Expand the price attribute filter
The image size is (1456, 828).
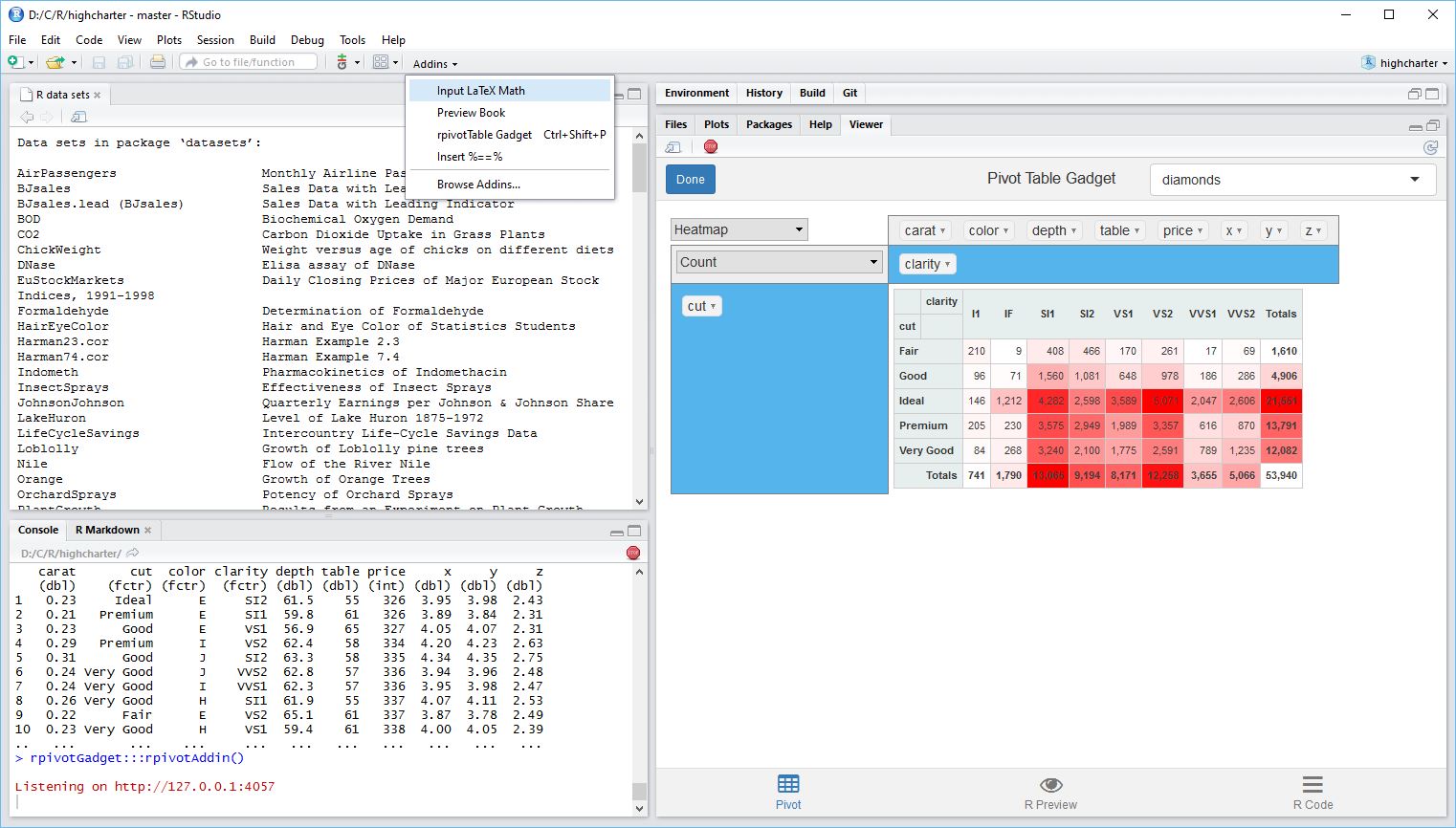(x=1200, y=230)
